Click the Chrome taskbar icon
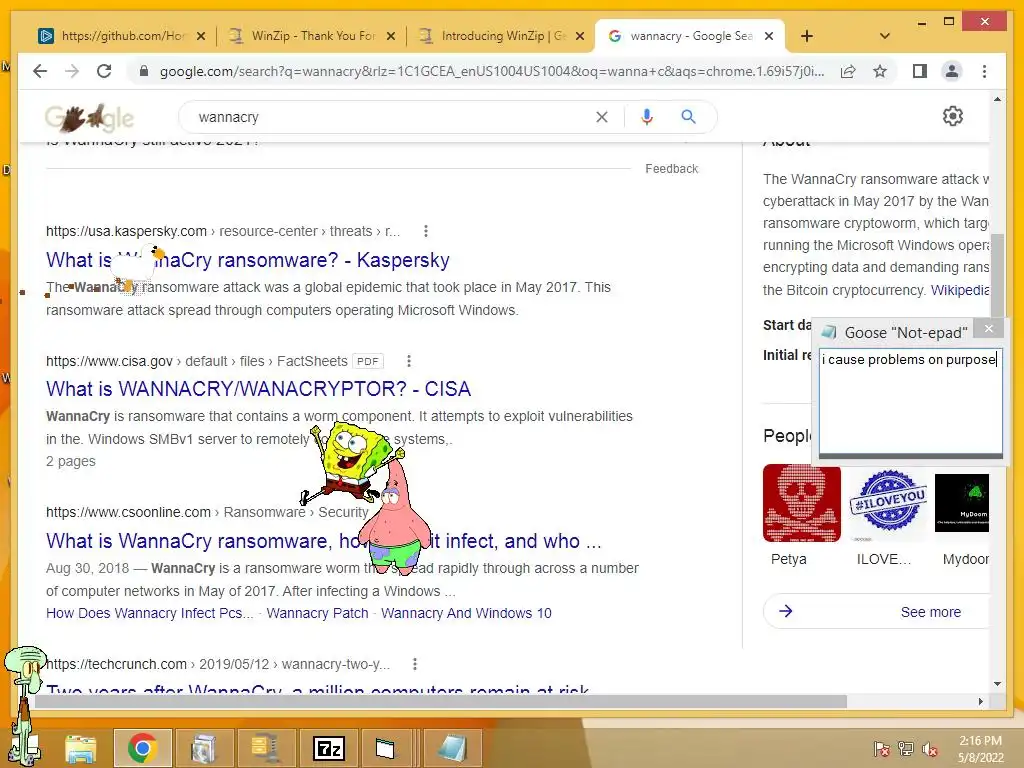Screen dimensions: 1024x768 point(143,748)
